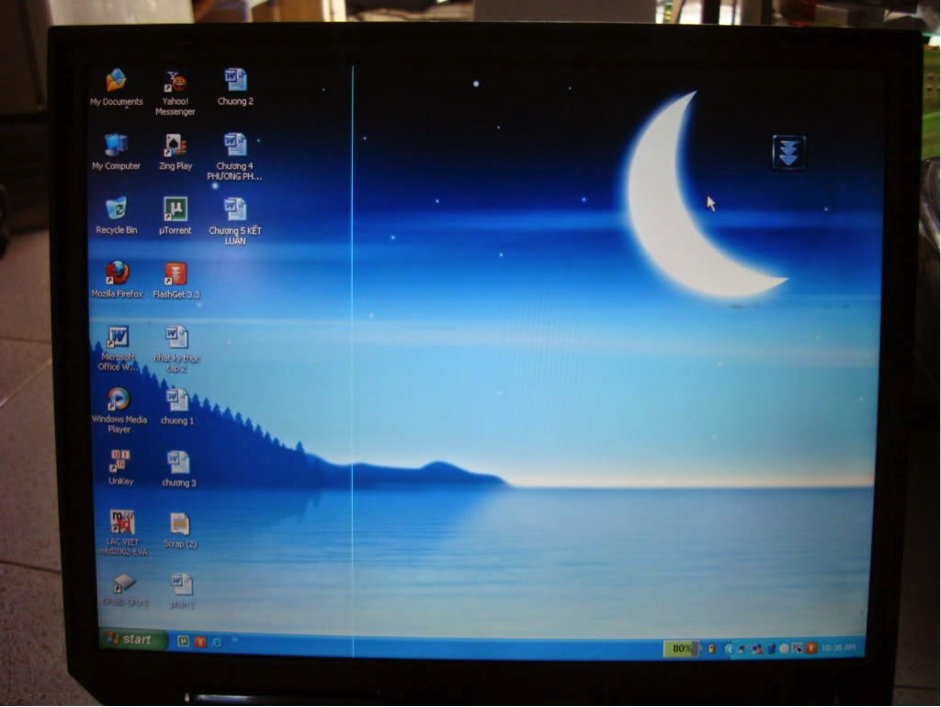Select the Yahoo! Messenger shortcut
The height and width of the screenshot is (707, 941).
tap(175, 82)
